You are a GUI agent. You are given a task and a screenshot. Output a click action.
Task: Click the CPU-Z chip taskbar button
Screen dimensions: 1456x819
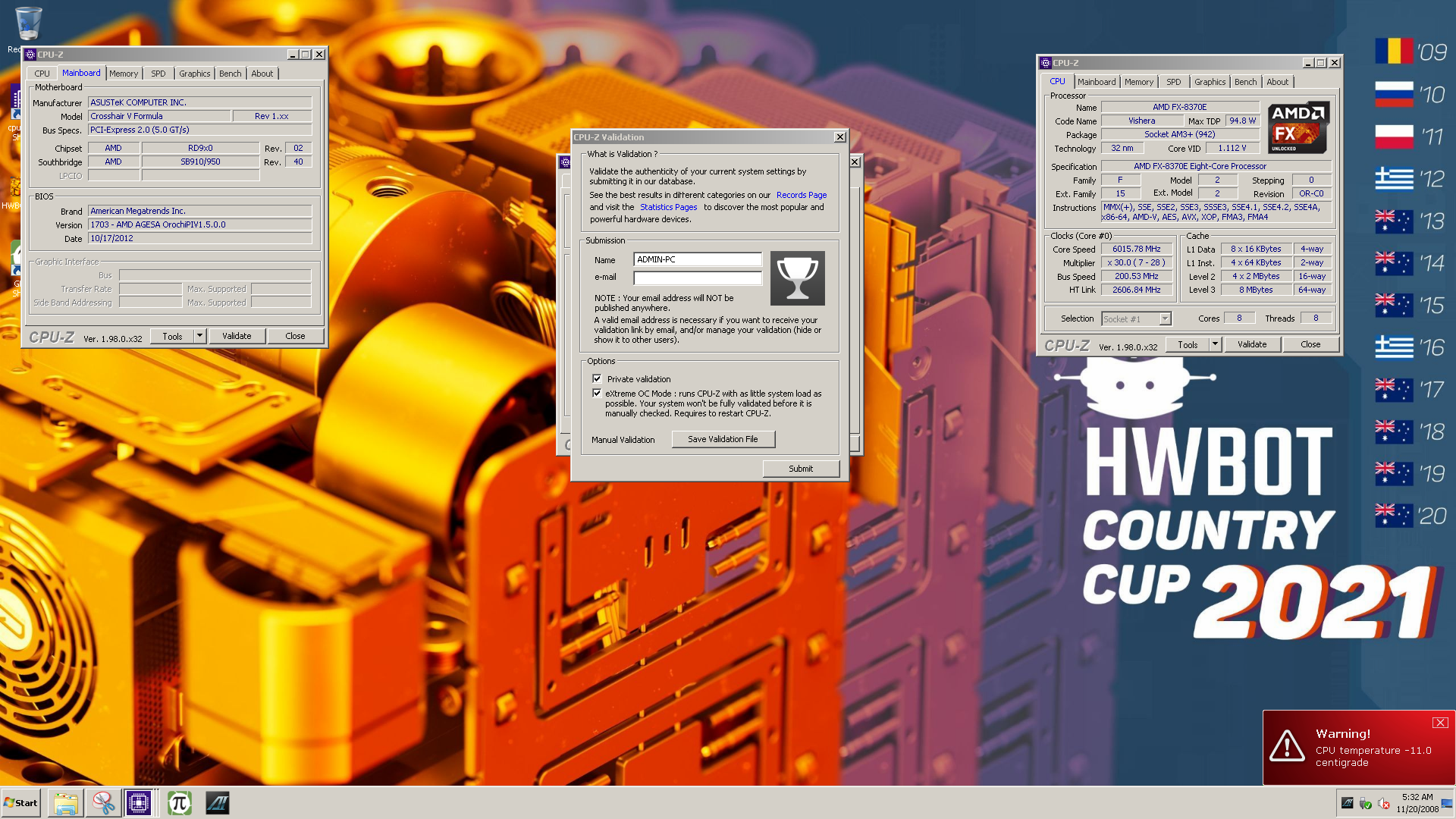[x=139, y=803]
